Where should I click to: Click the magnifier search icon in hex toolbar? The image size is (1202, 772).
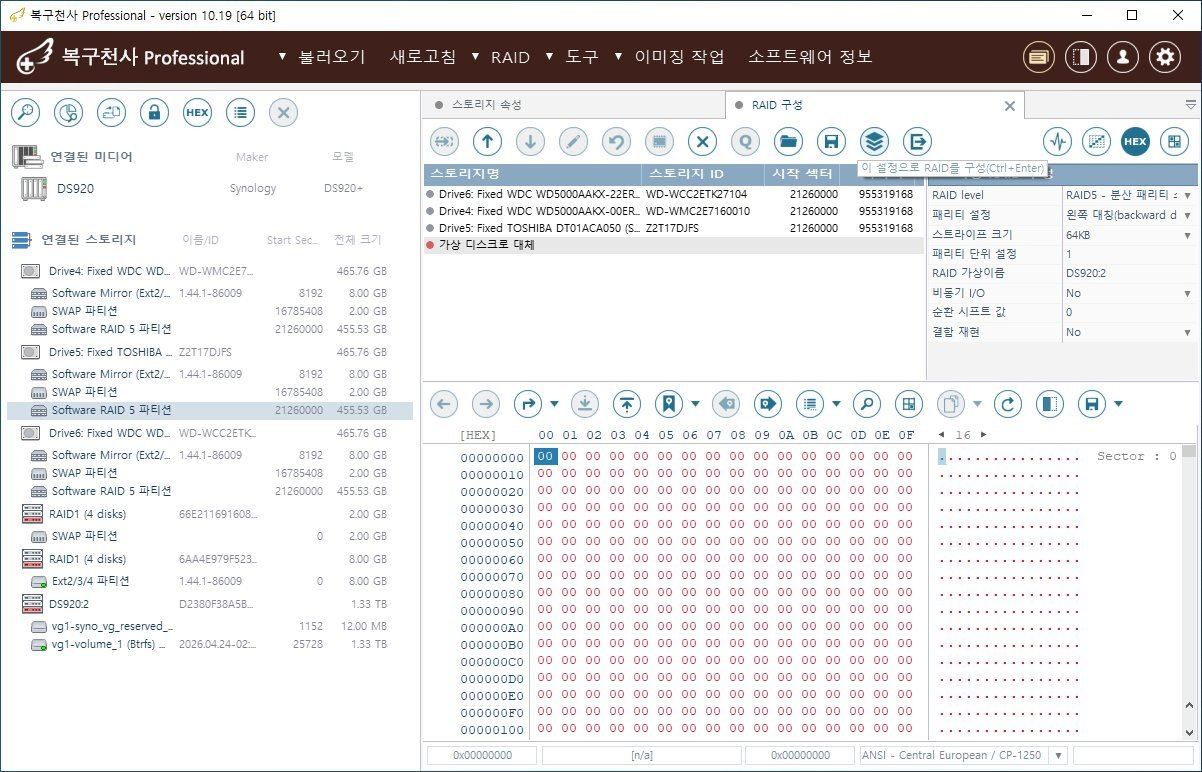(x=866, y=404)
